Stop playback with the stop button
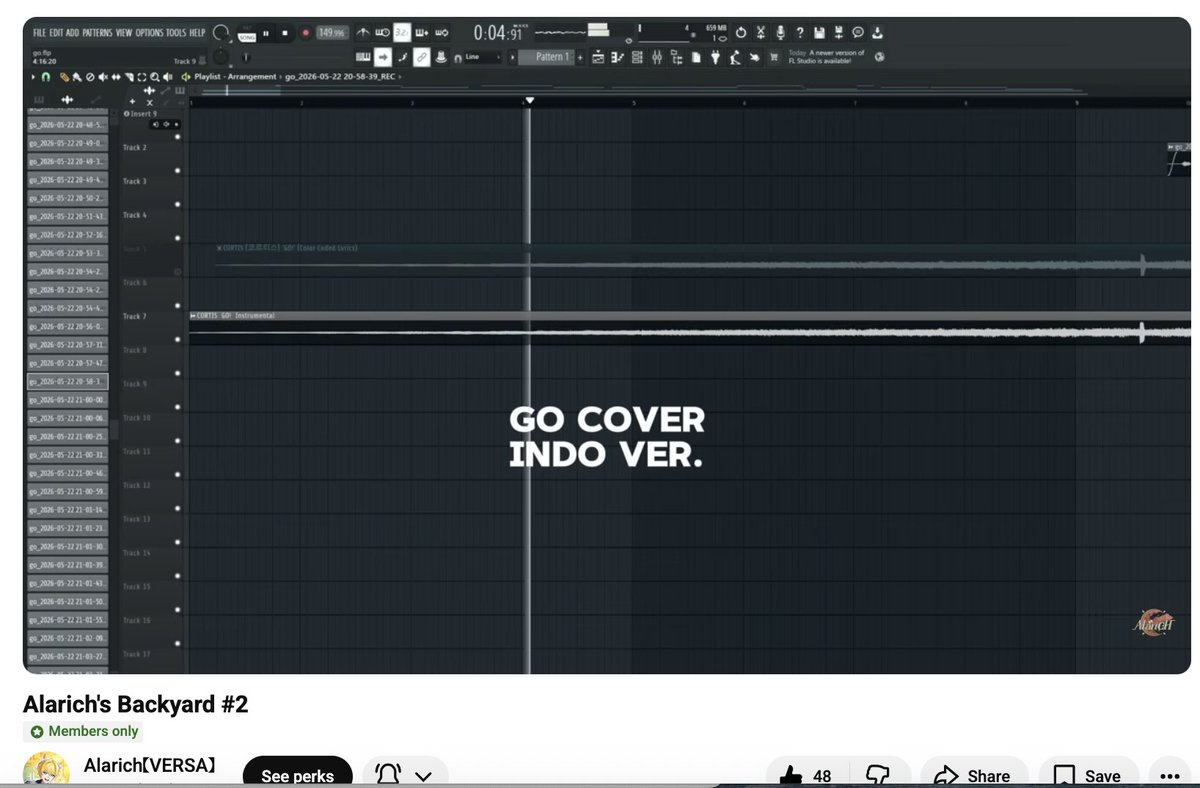The image size is (1200, 788). (285, 33)
